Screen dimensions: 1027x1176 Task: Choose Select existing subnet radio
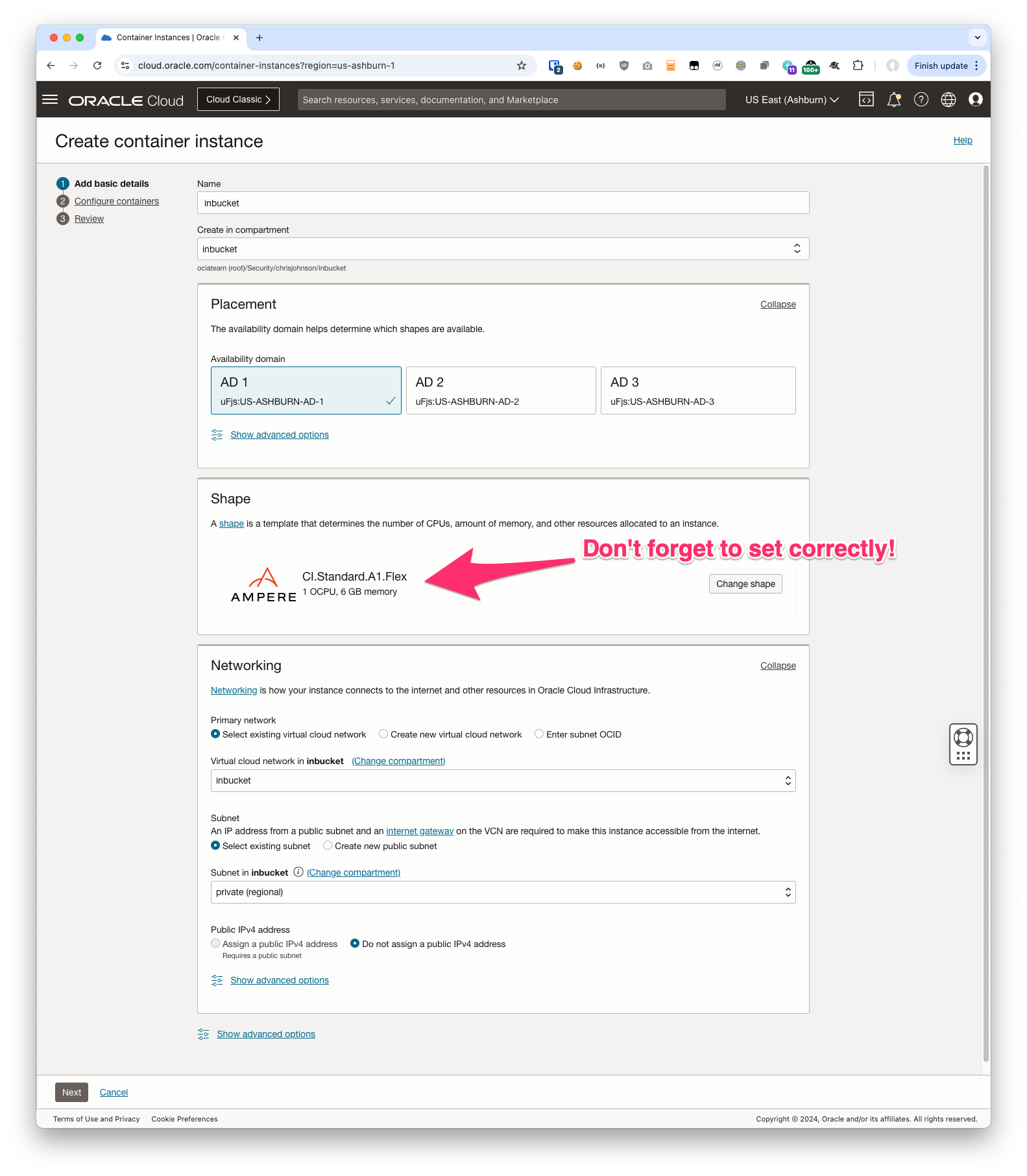pyautogui.click(x=215, y=846)
